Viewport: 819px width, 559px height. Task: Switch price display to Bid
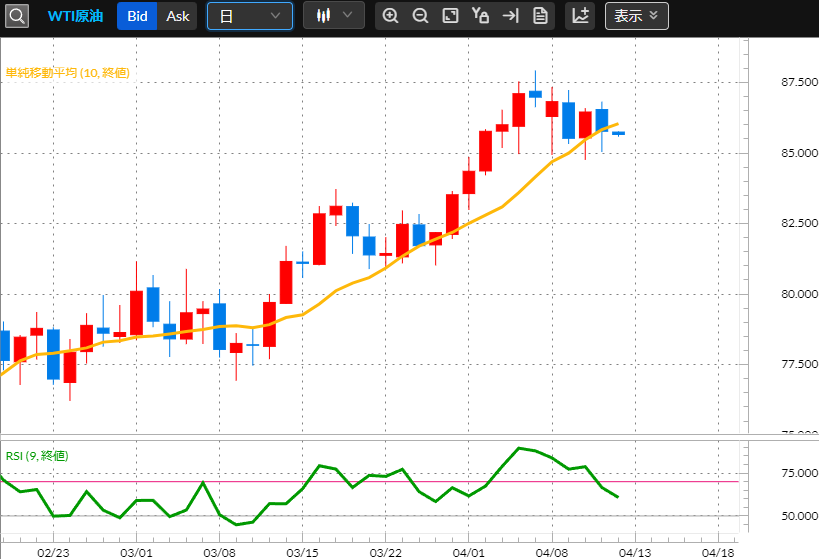point(137,16)
